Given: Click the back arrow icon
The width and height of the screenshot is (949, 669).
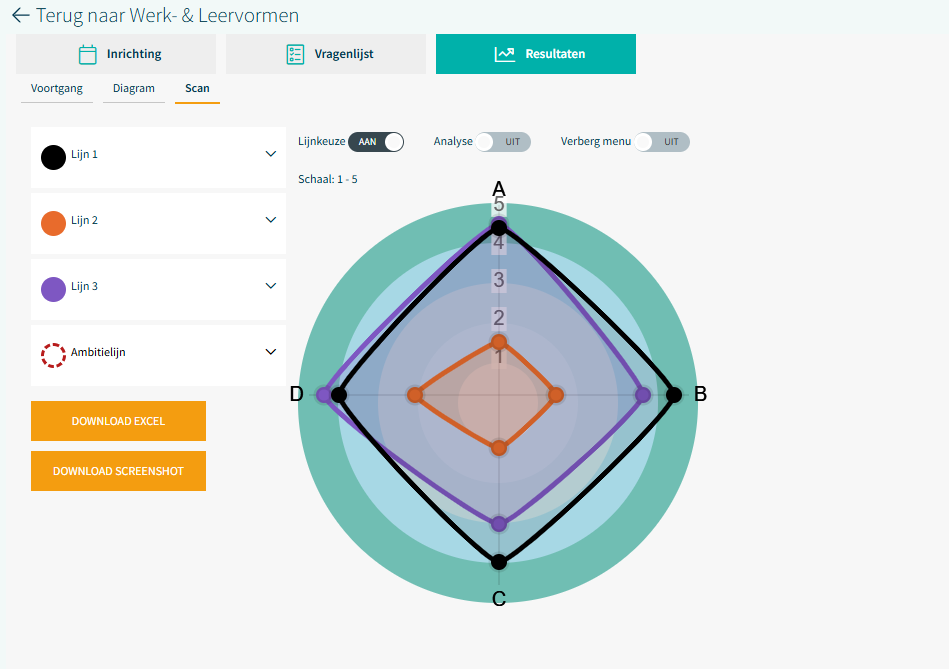Looking at the screenshot, I should tap(20, 16).
